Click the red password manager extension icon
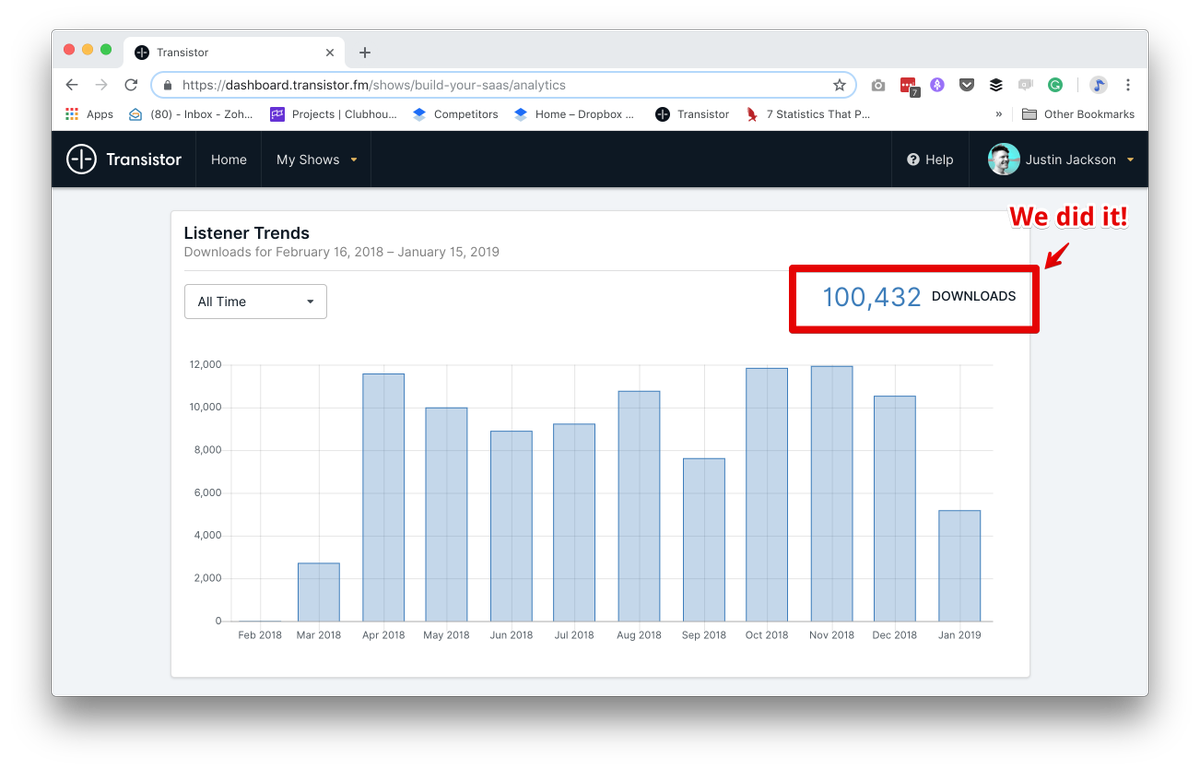1200x770 pixels. pos(908,85)
